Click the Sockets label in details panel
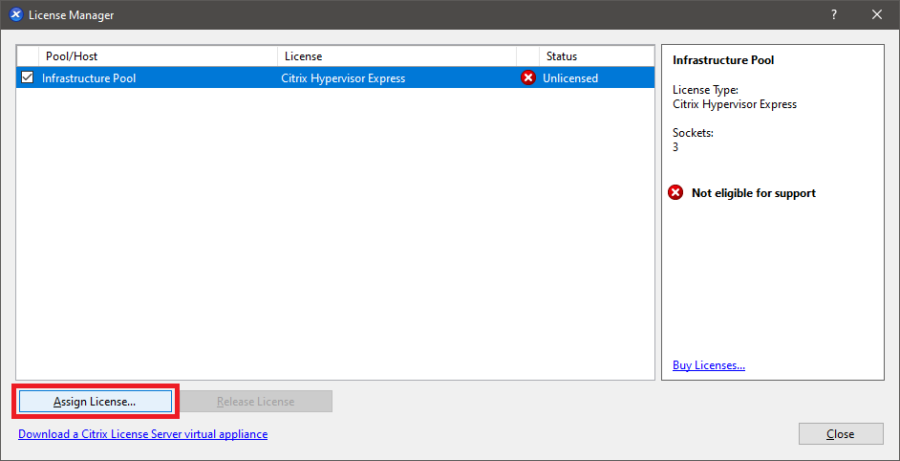 pos(693,133)
